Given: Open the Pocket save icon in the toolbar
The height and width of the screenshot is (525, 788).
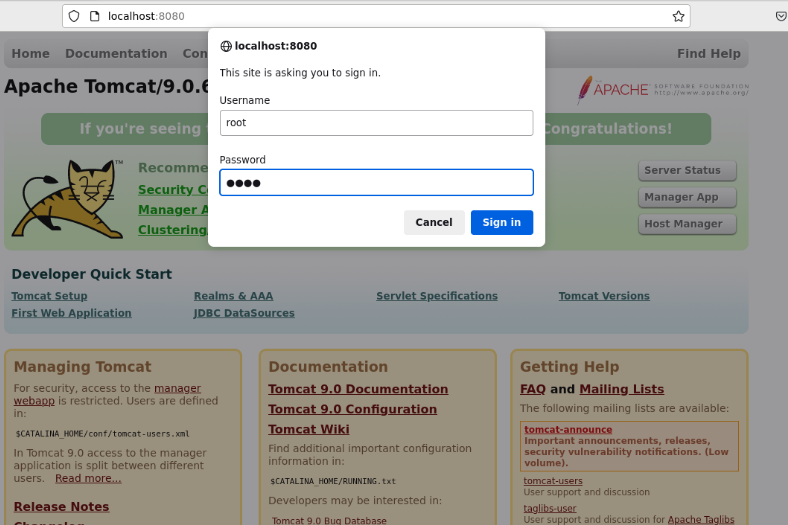Looking at the screenshot, I should point(781,16).
